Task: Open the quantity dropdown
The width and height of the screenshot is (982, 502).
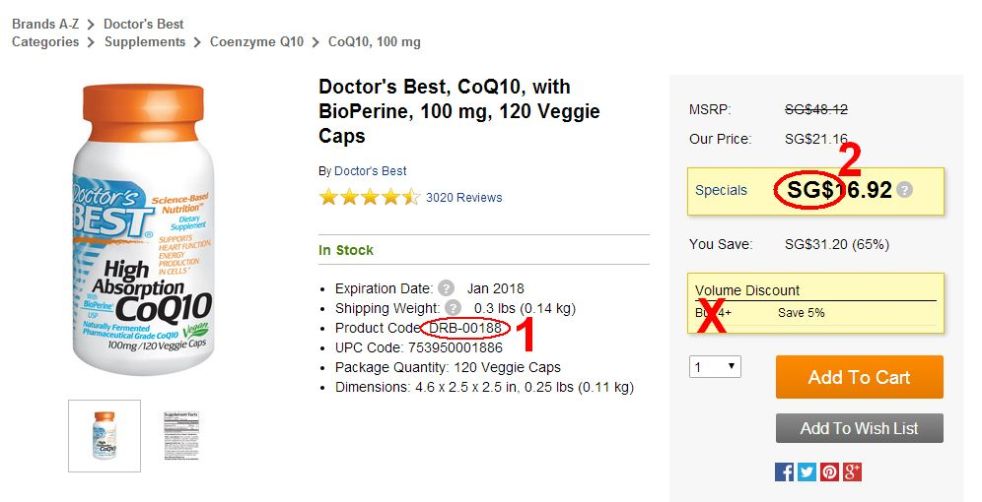Action: coord(715,367)
